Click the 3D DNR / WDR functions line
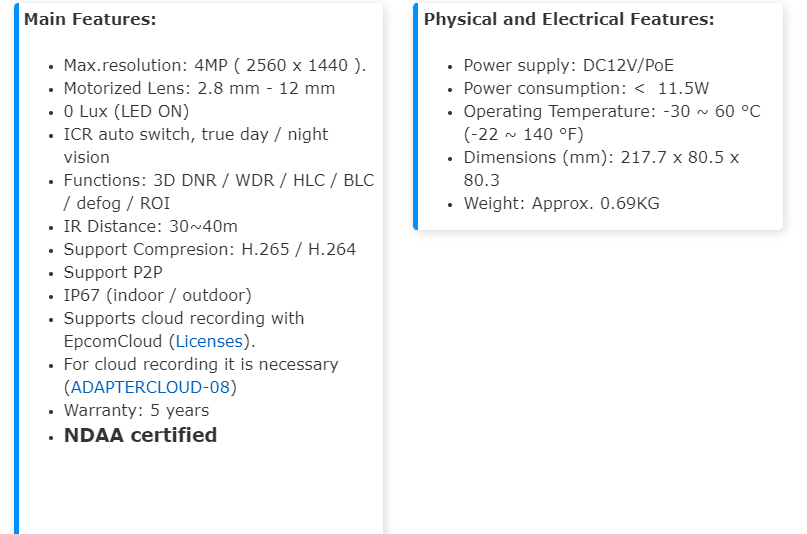 pos(218,180)
